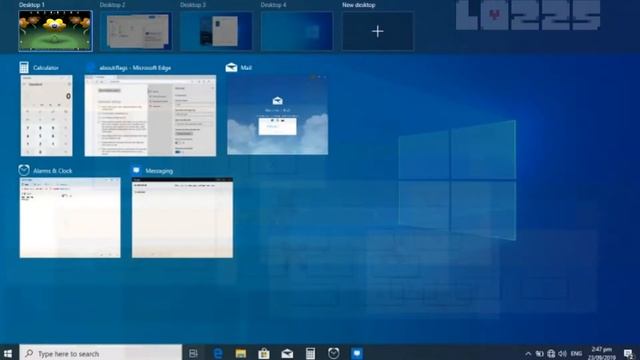Screen dimensions: 640x360
Task: Click the ENG language indicator
Action: (576, 353)
